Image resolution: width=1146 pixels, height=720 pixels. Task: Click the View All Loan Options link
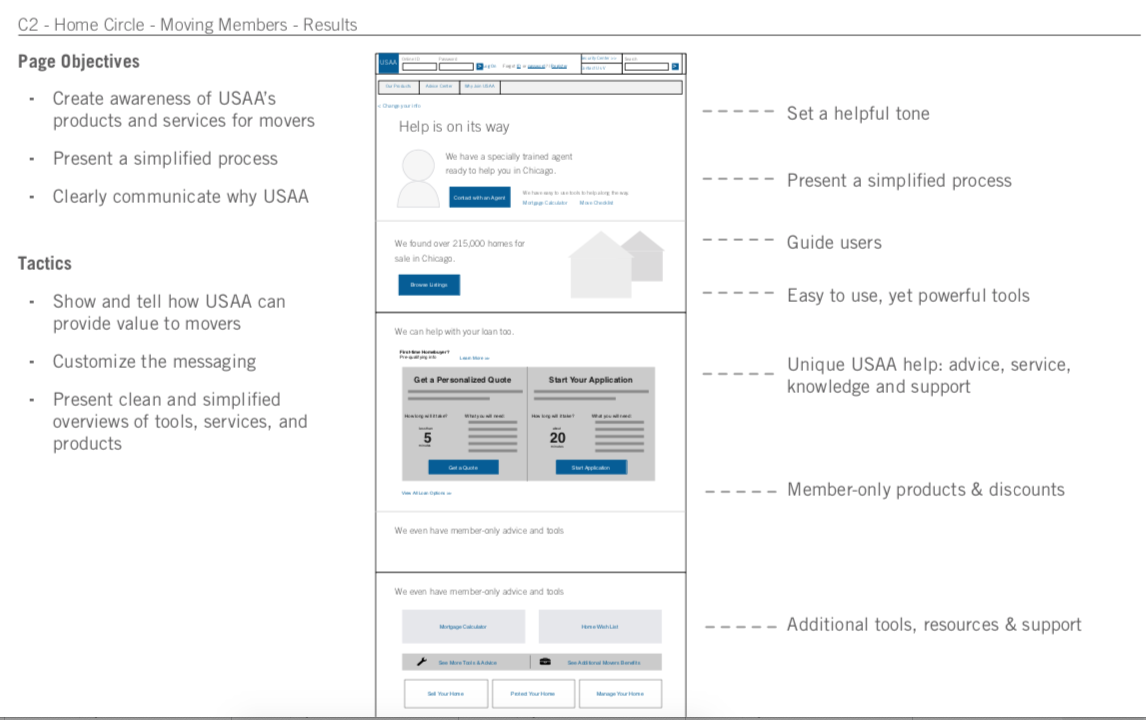pyautogui.click(x=426, y=493)
